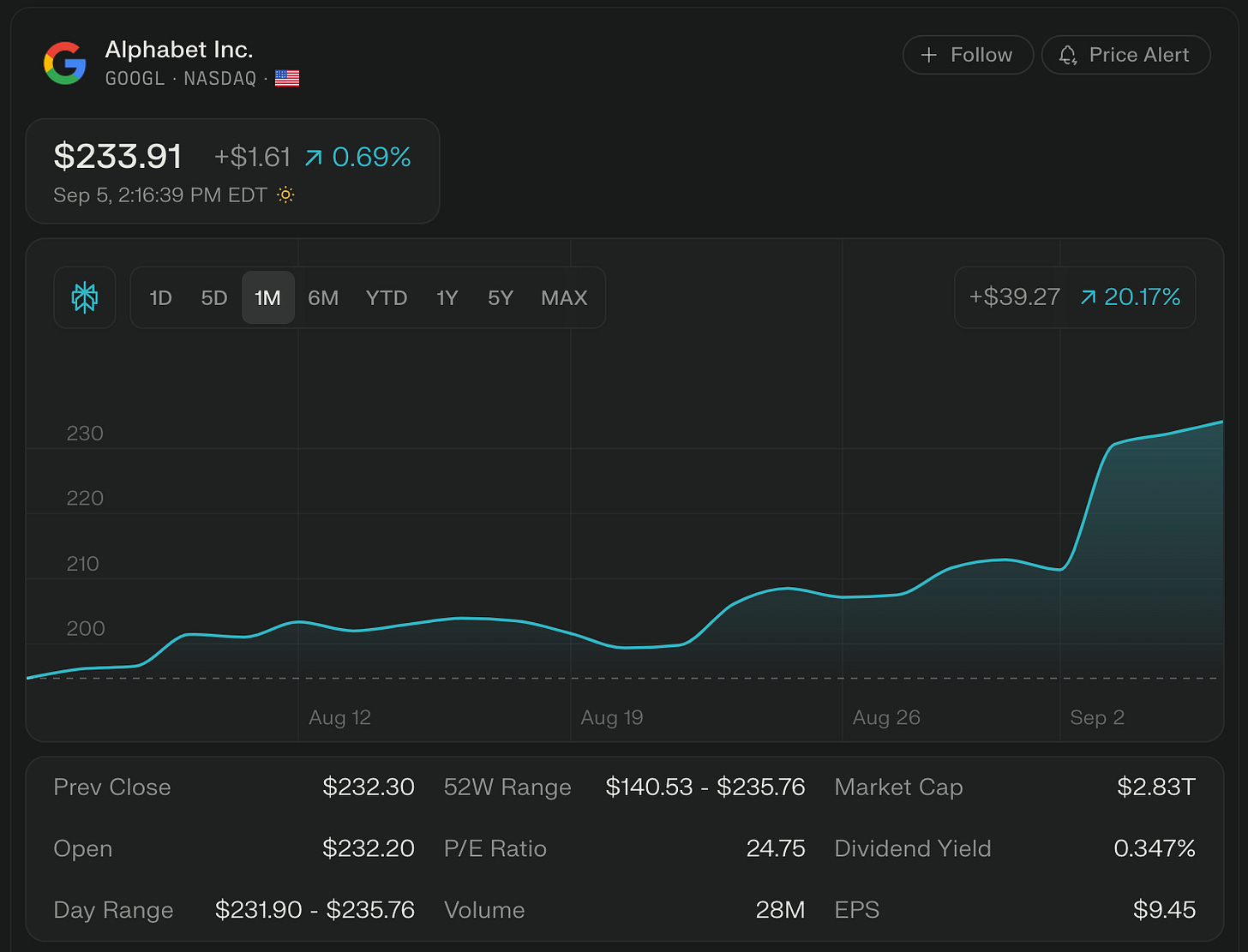
Task: Click the 0.69% daily percent change
Action: pos(371,157)
